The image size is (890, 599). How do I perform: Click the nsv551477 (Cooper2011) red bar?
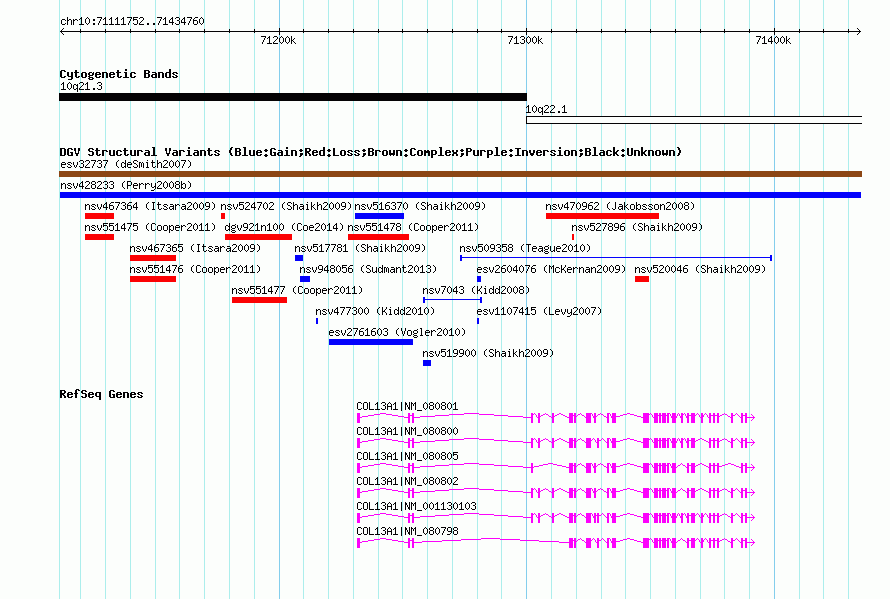pos(259,300)
